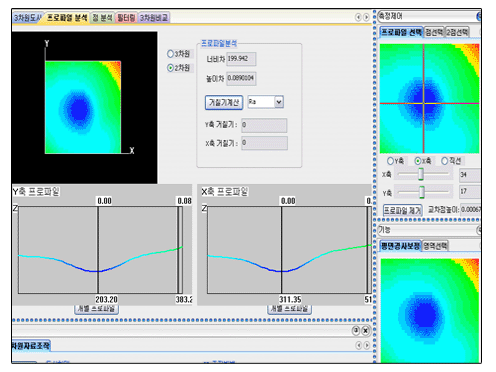Screen dimensions: 496x372
Task: Click the 프로파일 제거 button
Action: (x=402, y=210)
